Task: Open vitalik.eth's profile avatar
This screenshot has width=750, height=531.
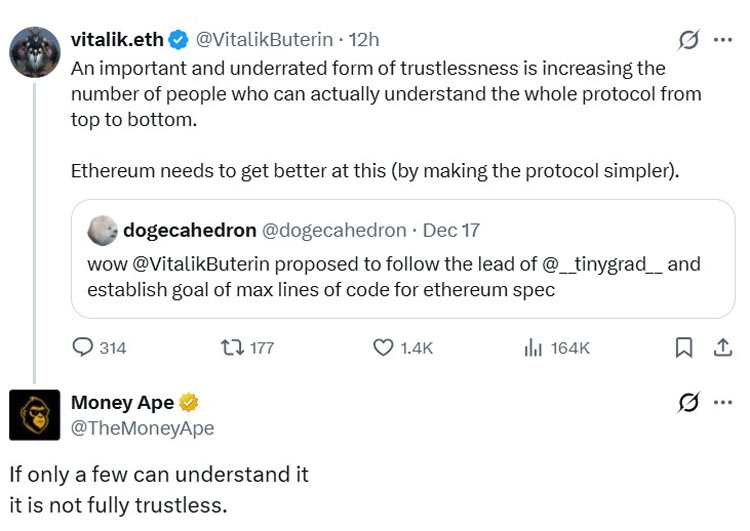Action: point(35,52)
